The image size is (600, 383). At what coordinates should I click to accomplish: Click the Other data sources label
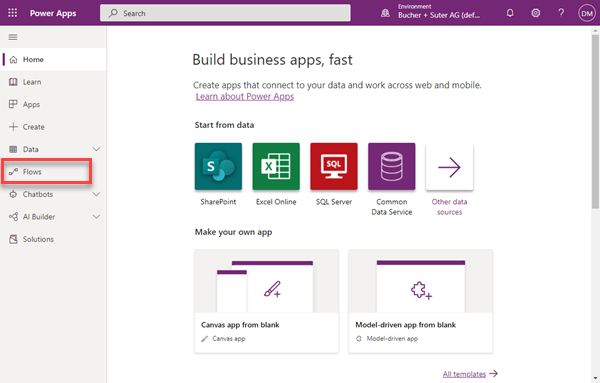(449, 207)
